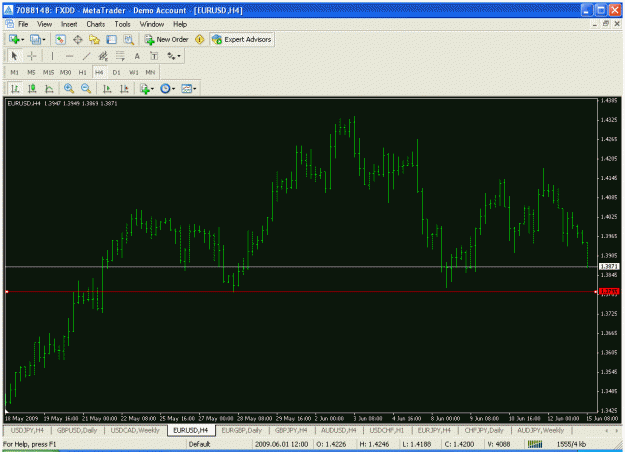625x452 pixels.
Task: Open the Strategy Tester magnifier icon
Action: coord(128,39)
